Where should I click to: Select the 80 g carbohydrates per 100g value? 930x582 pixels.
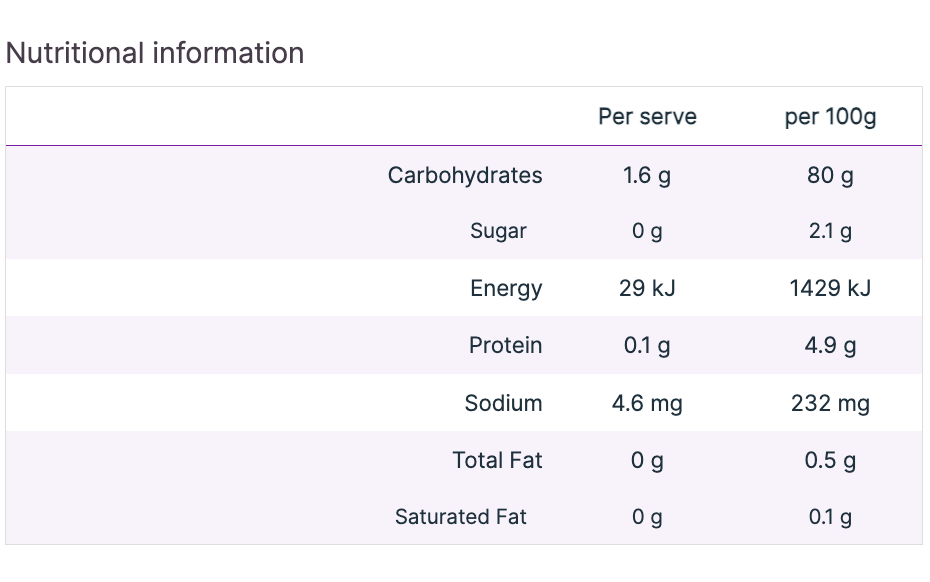(830, 175)
